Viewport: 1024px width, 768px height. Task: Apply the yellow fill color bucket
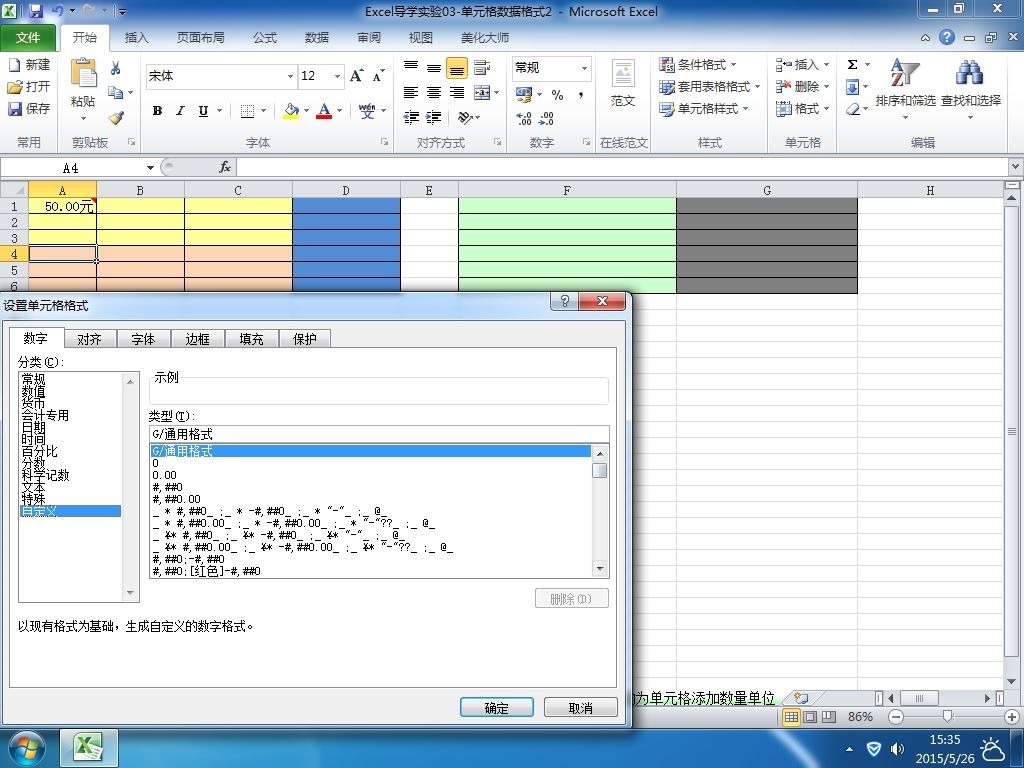click(x=291, y=111)
